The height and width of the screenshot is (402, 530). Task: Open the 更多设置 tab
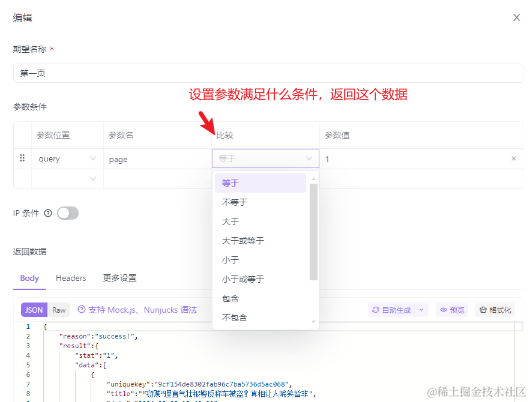tap(120, 278)
